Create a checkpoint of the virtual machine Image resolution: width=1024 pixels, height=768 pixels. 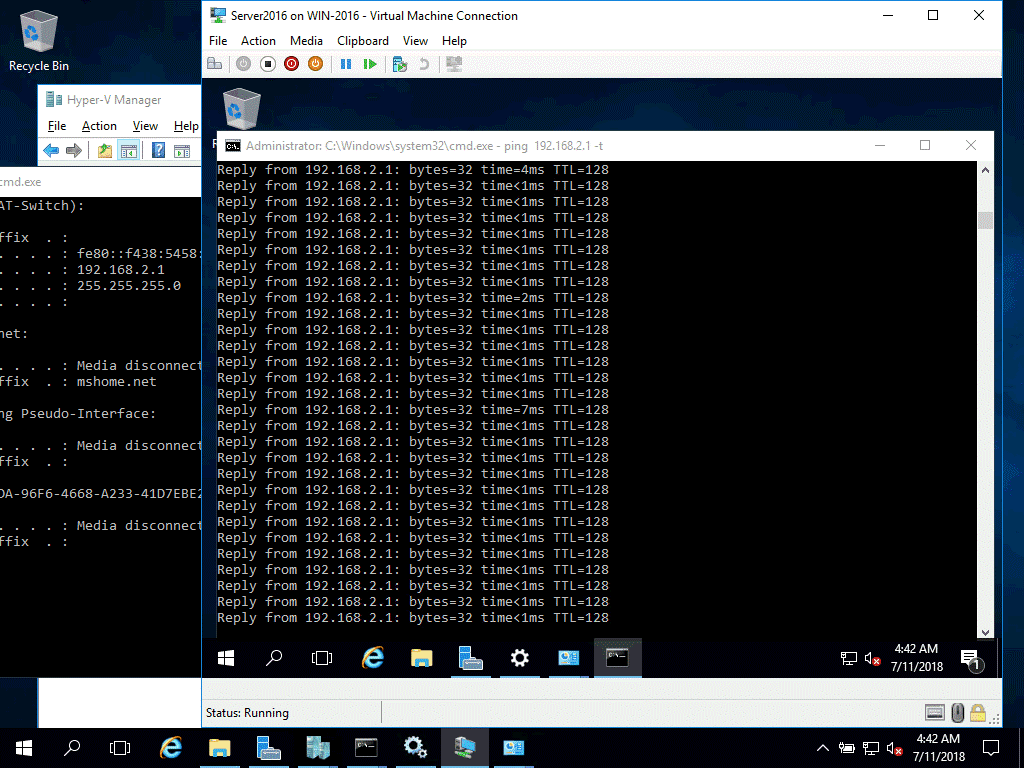[399, 63]
